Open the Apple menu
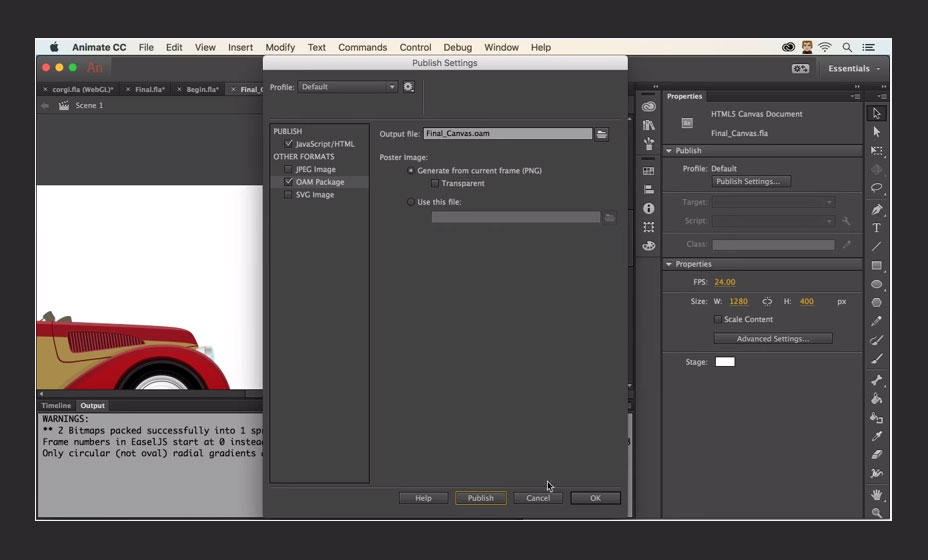Image resolution: width=928 pixels, height=560 pixels. 54,47
